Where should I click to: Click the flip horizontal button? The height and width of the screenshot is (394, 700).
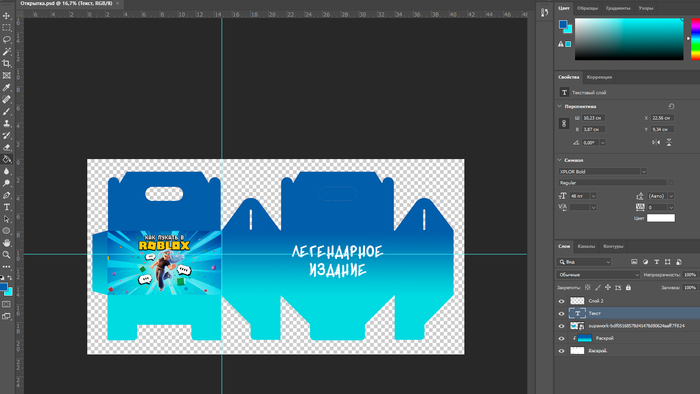[x=656, y=142]
